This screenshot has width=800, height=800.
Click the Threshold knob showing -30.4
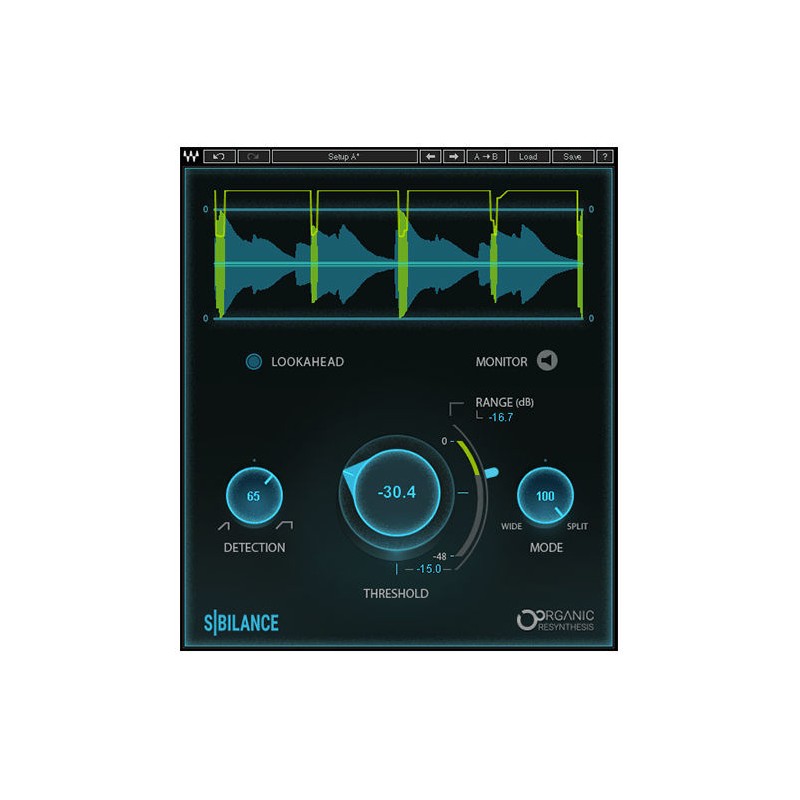397,492
